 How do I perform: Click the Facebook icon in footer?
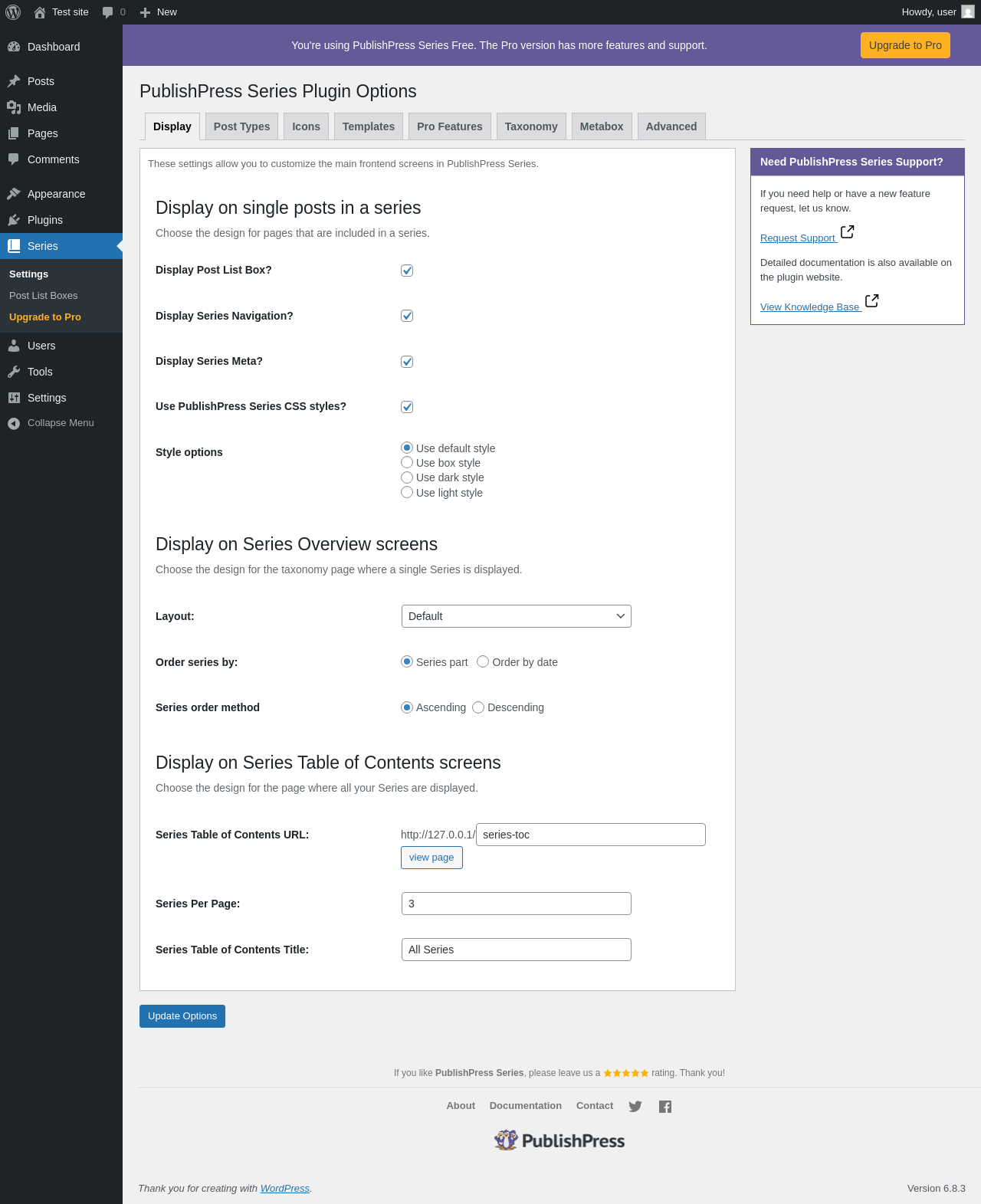click(x=665, y=1106)
